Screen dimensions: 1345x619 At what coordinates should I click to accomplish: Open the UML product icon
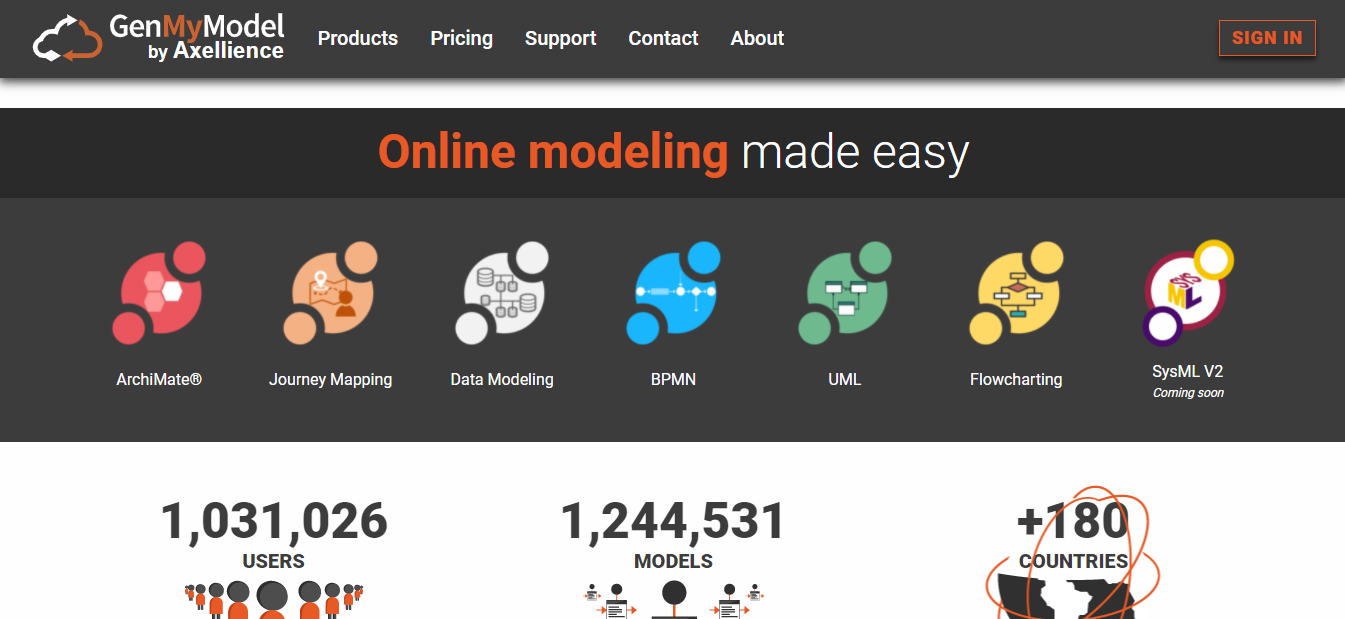(845, 293)
